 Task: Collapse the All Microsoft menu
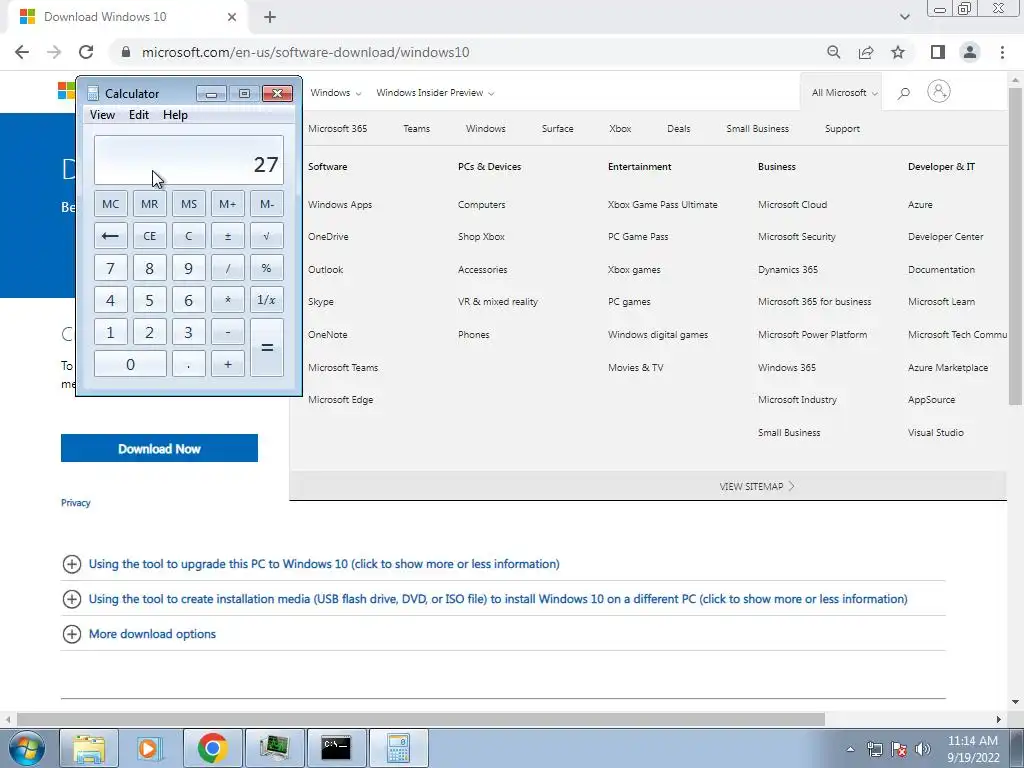click(844, 93)
